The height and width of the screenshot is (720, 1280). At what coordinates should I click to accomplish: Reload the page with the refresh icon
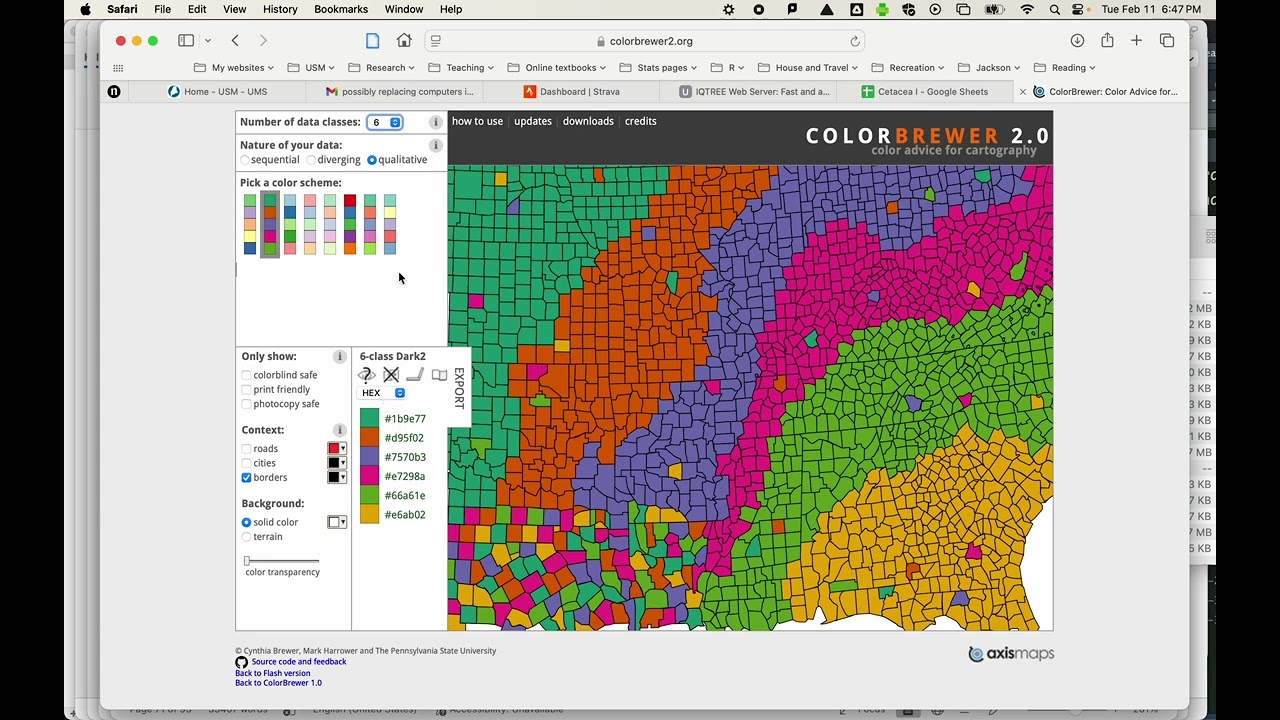tap(854, 41)
